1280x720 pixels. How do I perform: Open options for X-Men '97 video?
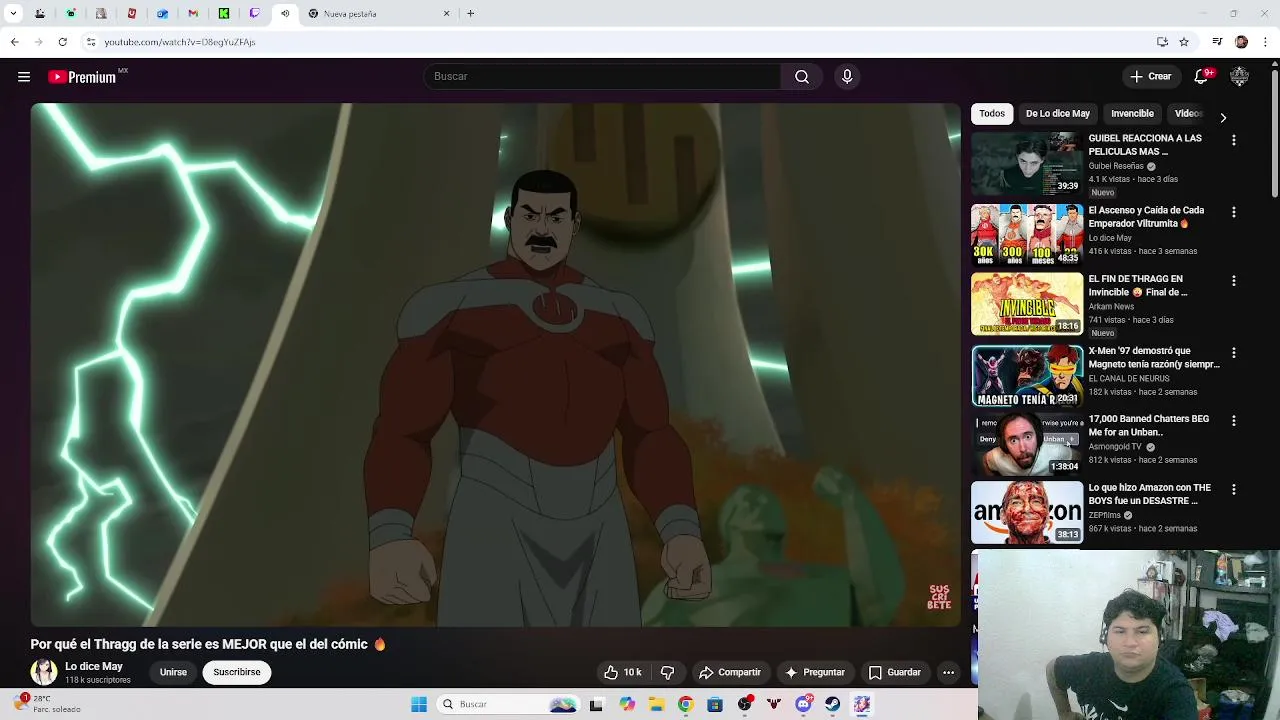[1234, 353]
